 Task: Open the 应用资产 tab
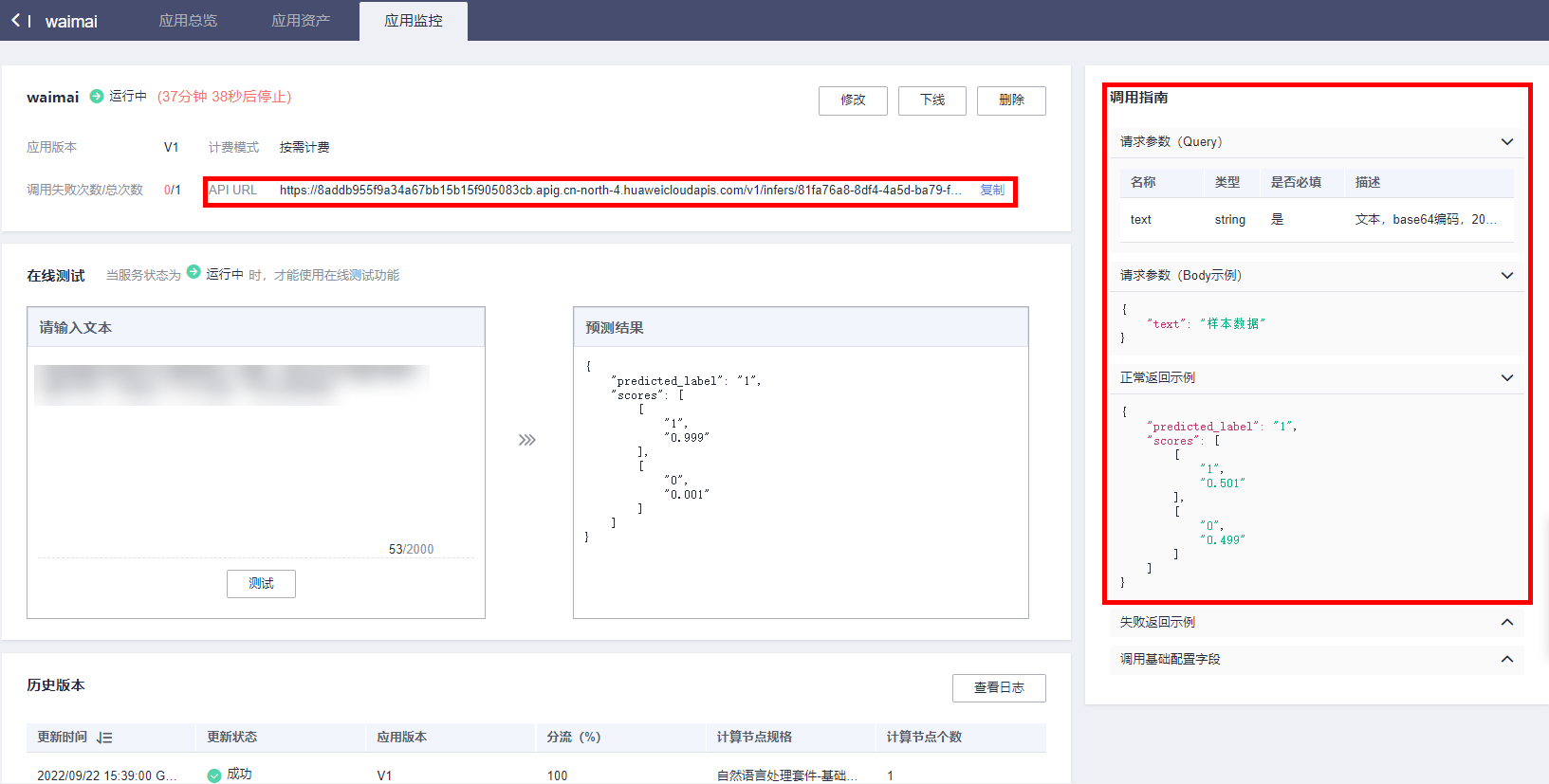tap(301, 21)
